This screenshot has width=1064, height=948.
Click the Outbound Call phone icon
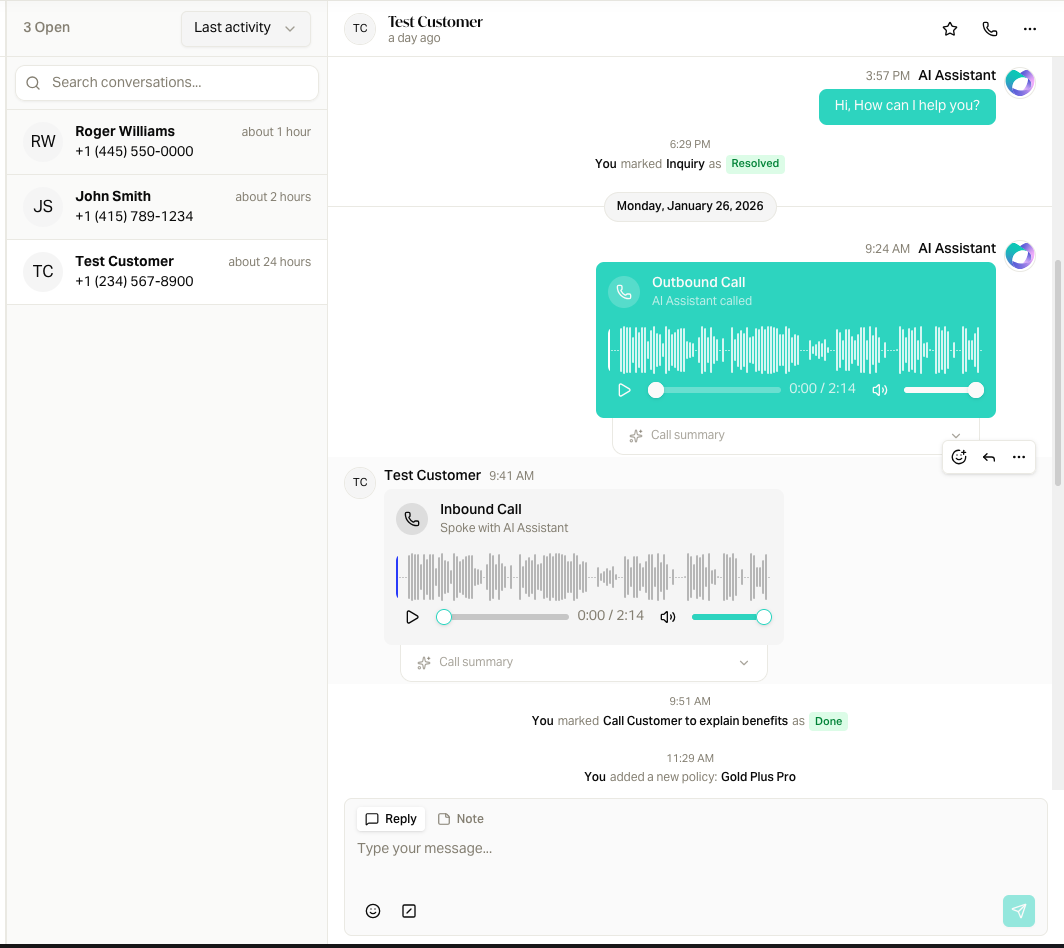pos(624,292)
